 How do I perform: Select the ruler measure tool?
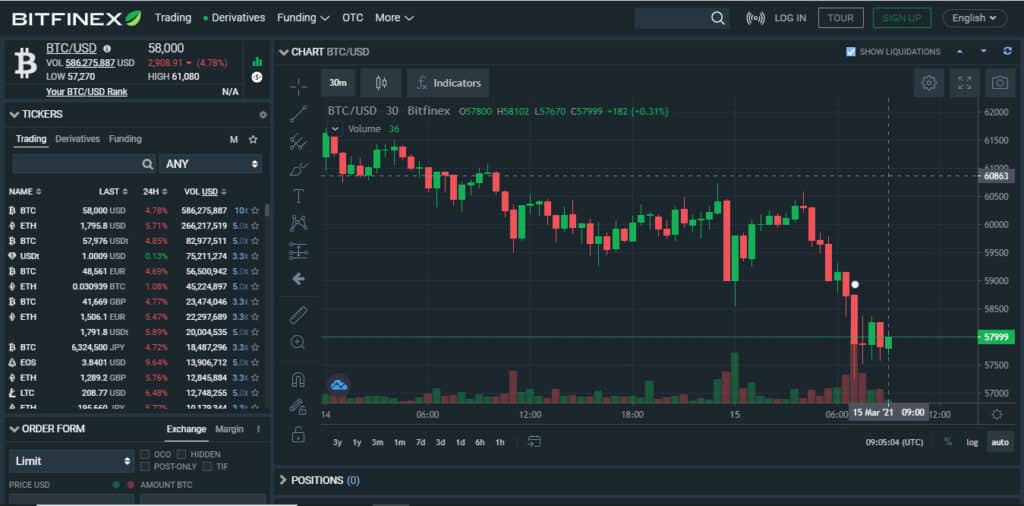coord(298,315)
